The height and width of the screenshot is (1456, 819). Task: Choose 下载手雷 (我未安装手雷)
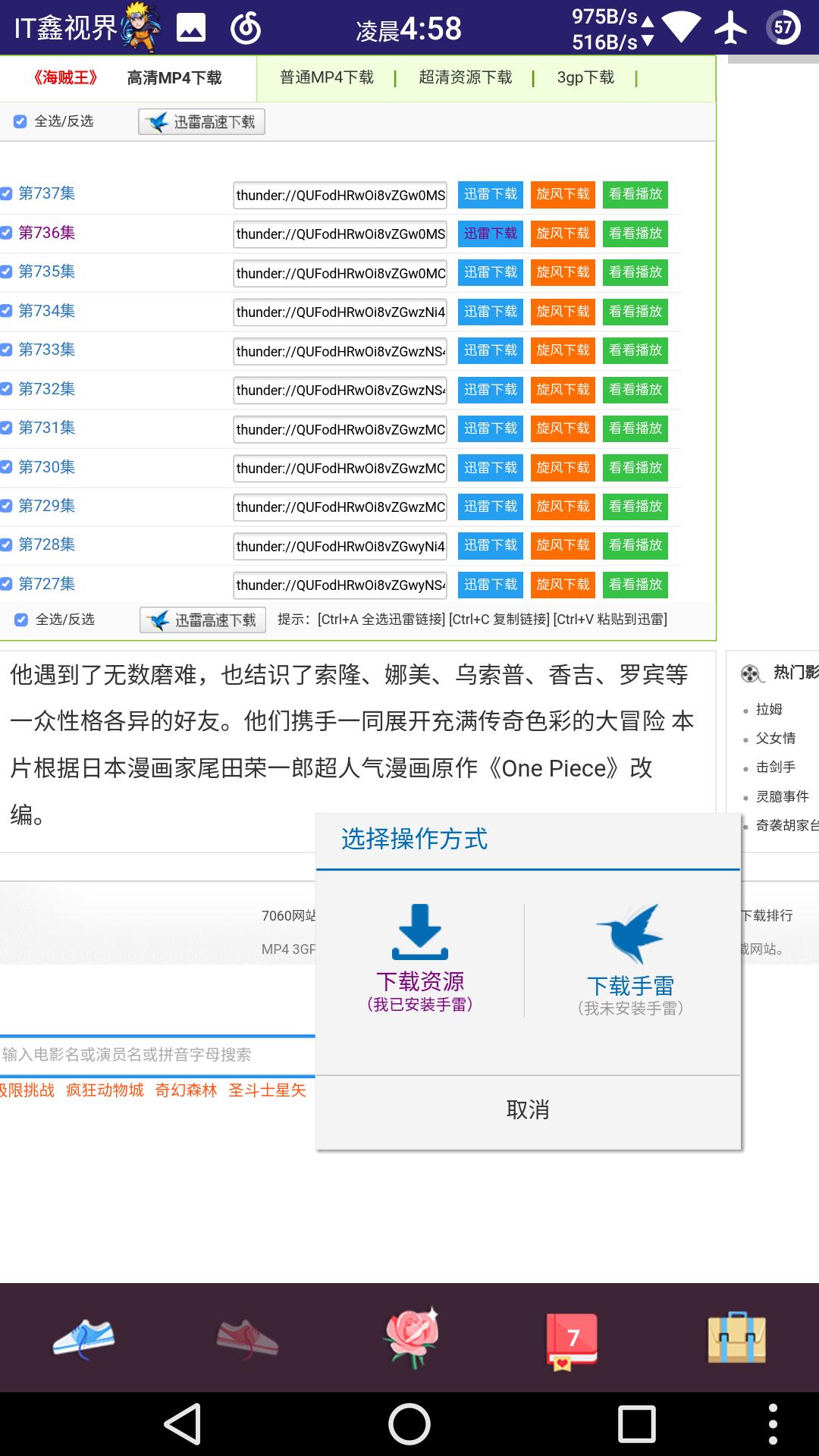[630, 960]
